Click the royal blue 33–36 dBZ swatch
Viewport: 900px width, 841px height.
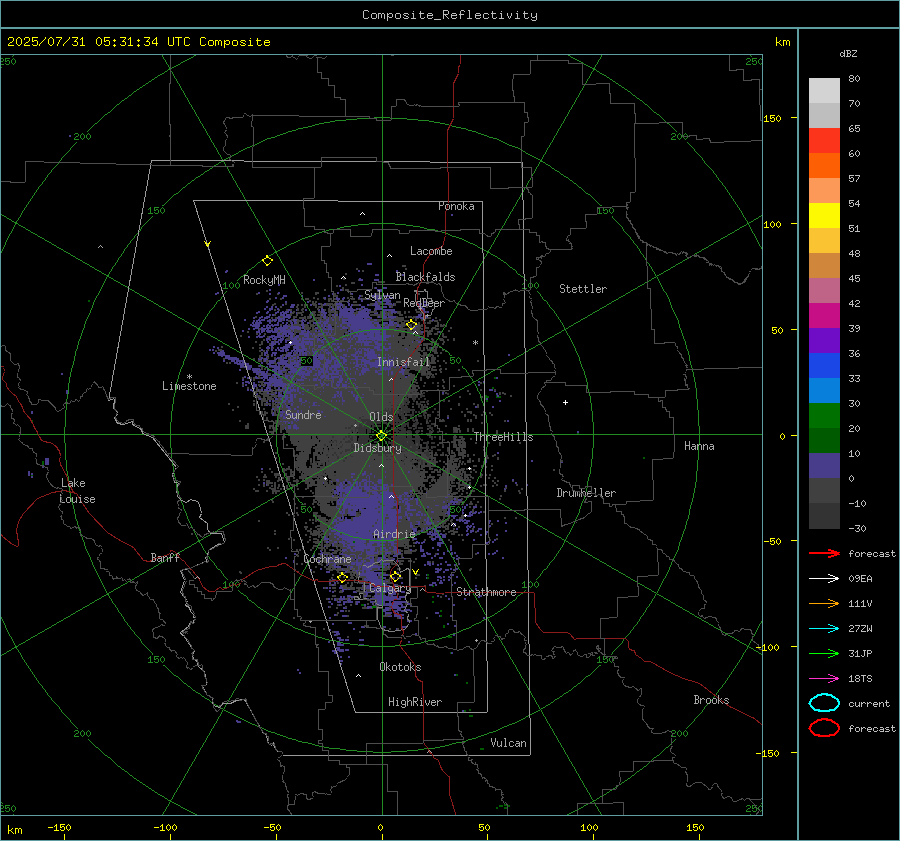(824, 366)
